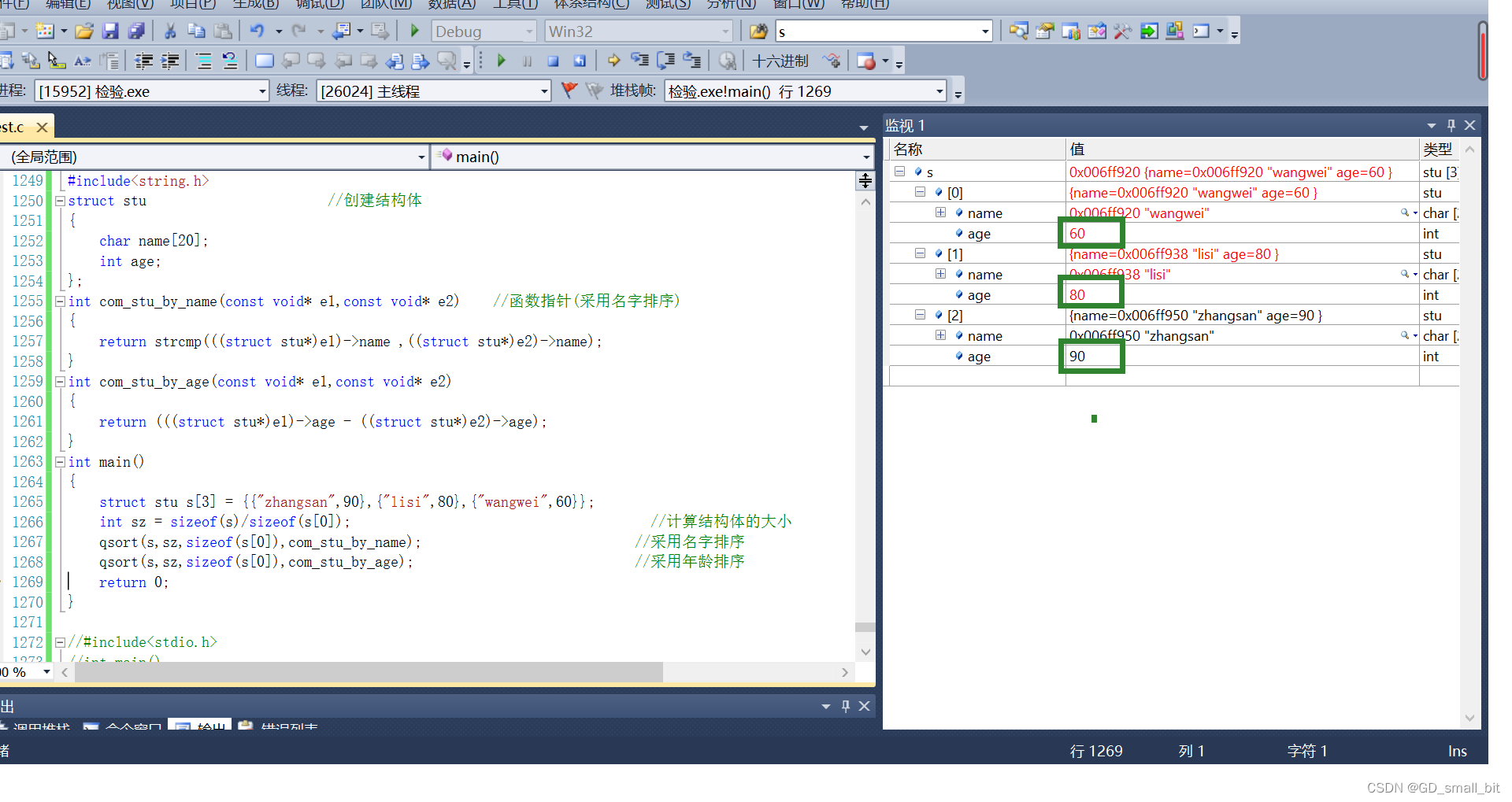The width and height of the screenshot is (1512, 802).
Task: Click the find combo box containing s
Action: (x=884, y=31)
